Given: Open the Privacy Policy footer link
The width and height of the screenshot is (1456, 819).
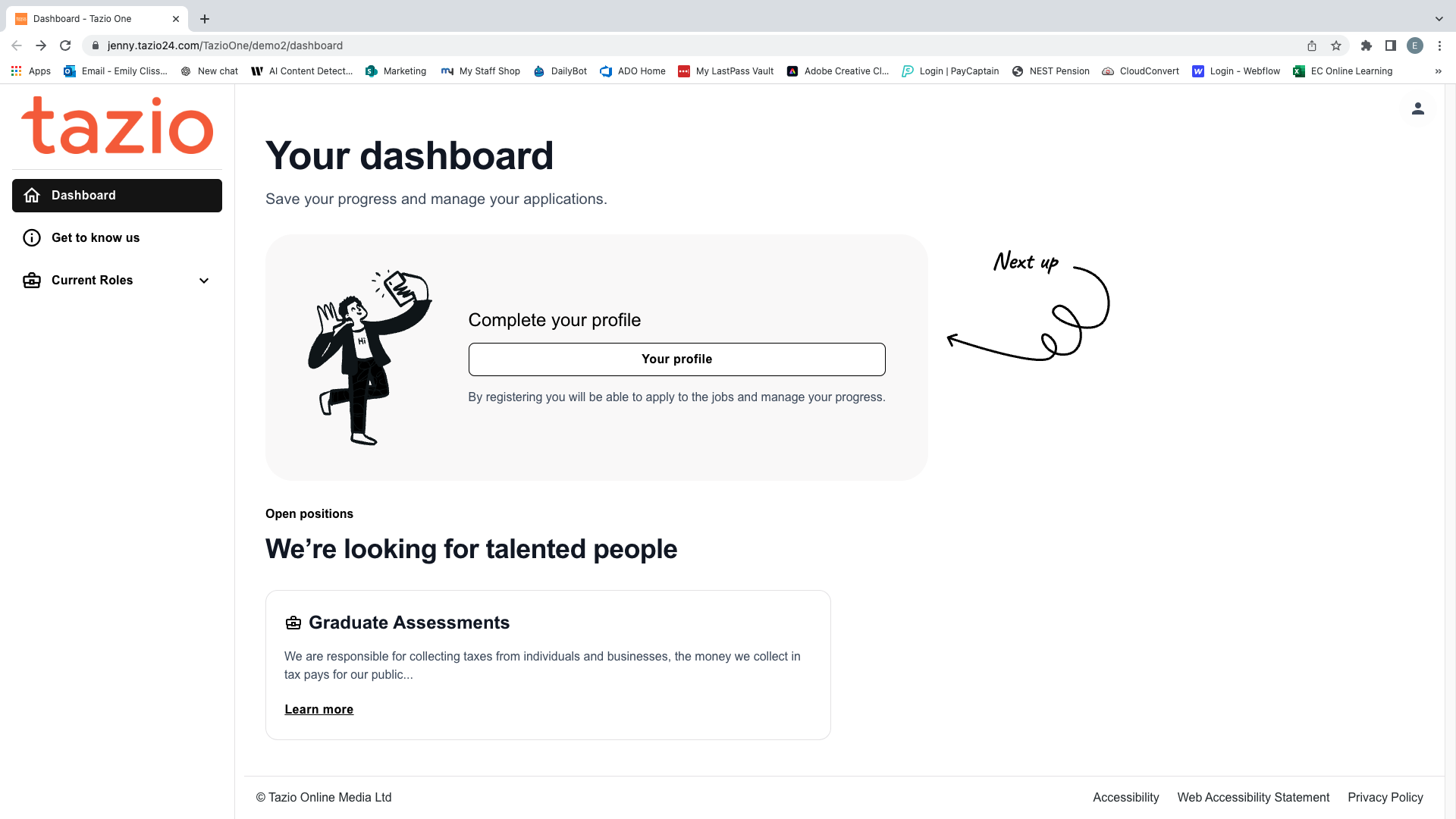Looking at the screenshot, I should click(x=1385, y=798).
